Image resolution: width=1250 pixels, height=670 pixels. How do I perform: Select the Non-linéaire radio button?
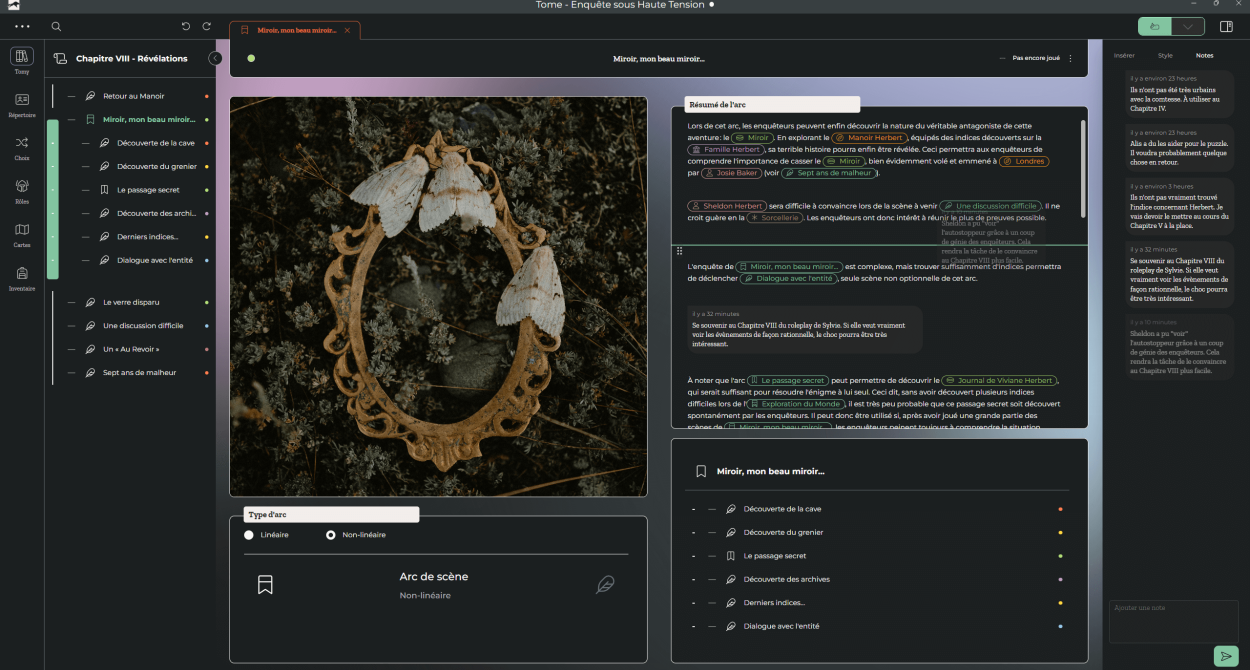(331, 535)
